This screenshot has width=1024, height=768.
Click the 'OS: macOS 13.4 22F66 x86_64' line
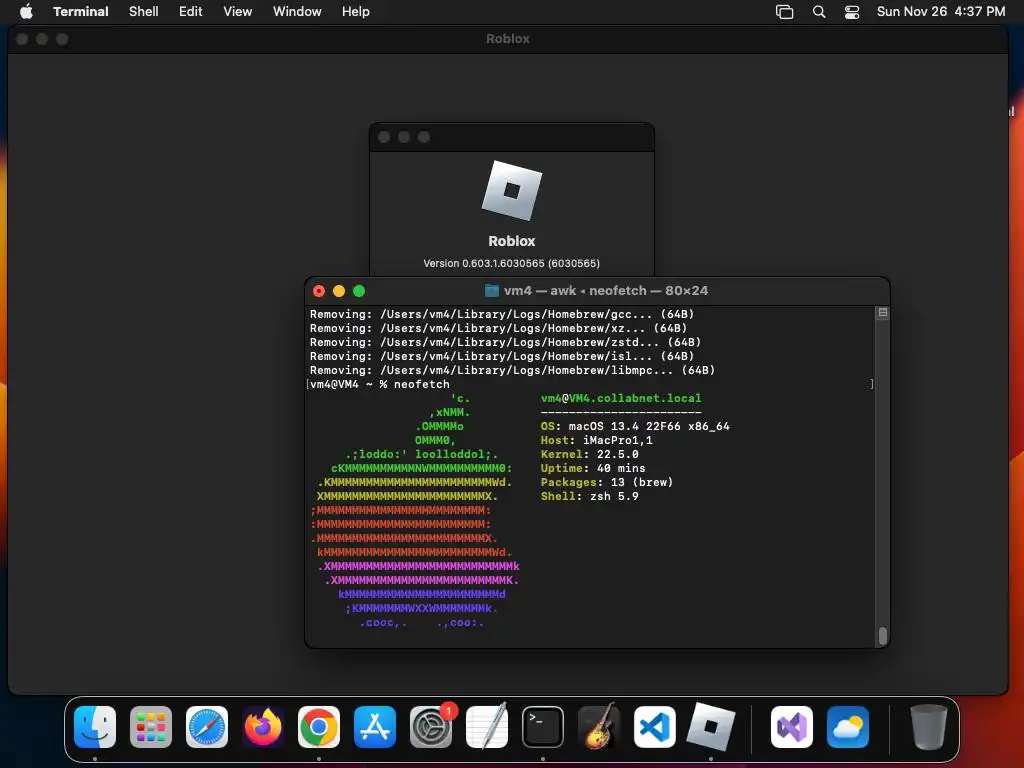click(x=635, y=426)
